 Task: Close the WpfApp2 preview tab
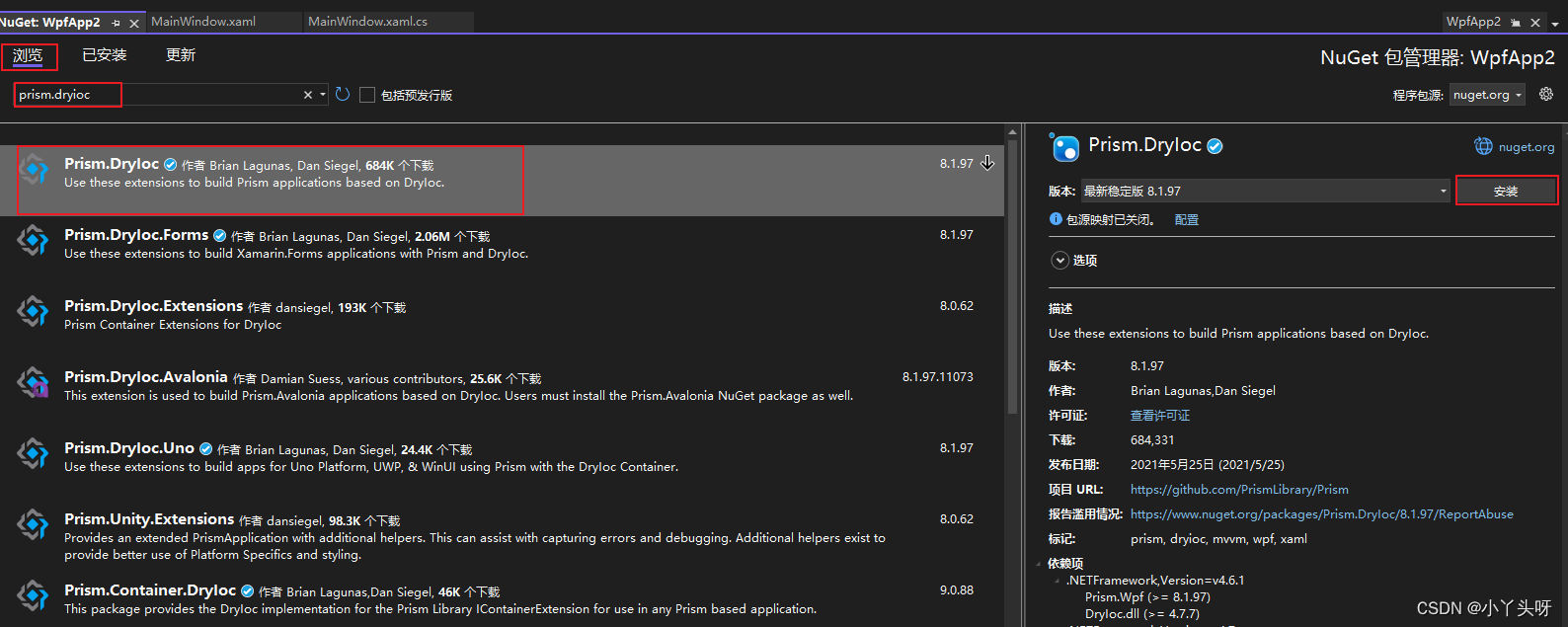[x=1535, y=23]
